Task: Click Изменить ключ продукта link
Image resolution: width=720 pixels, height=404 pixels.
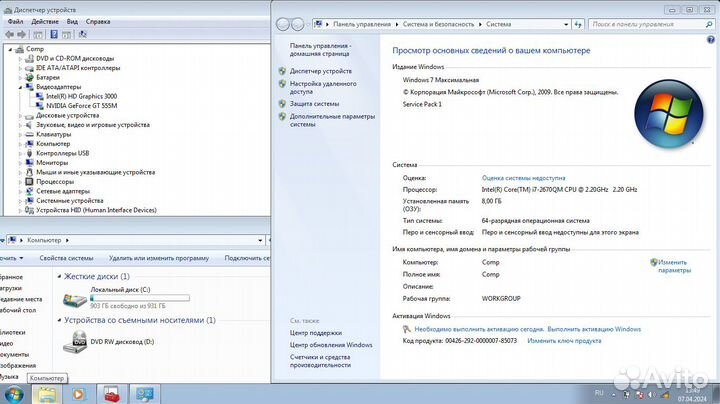Action: click(x=564, y=341)
